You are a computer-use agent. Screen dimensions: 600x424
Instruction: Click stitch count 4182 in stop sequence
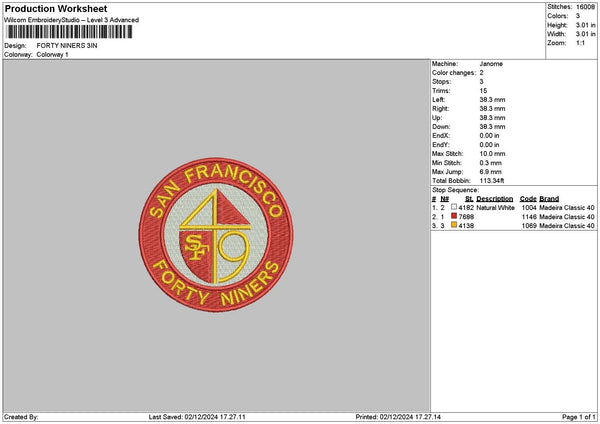[x=466, y=207]
